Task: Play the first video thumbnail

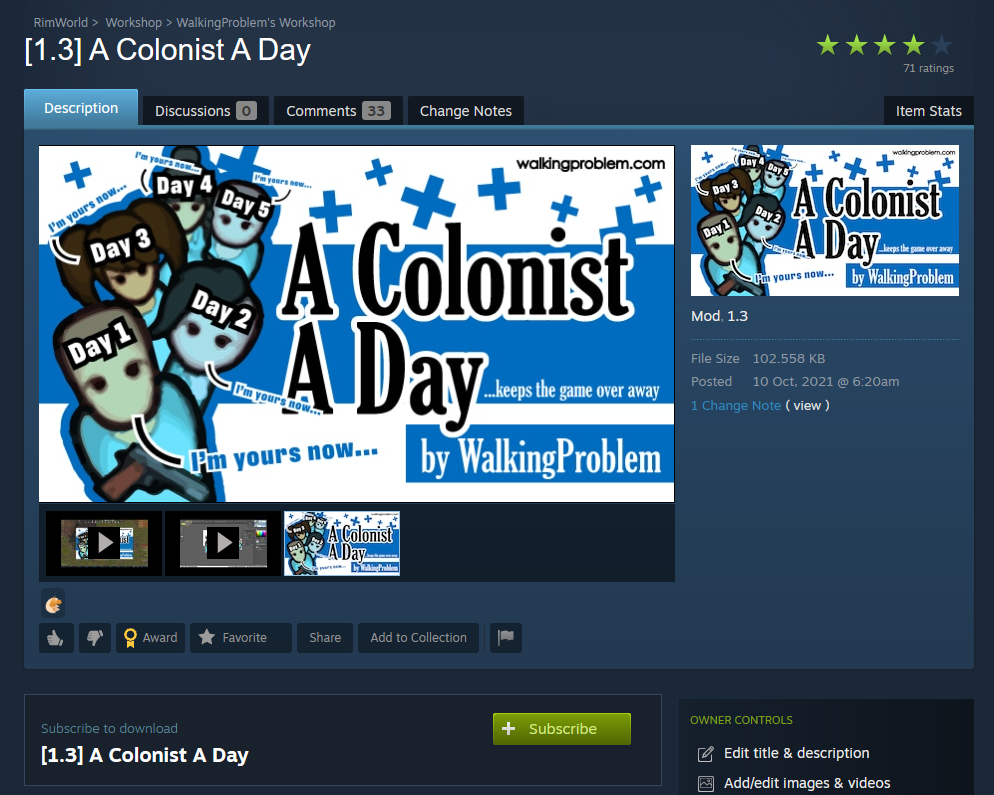Action: pos(105,543)
